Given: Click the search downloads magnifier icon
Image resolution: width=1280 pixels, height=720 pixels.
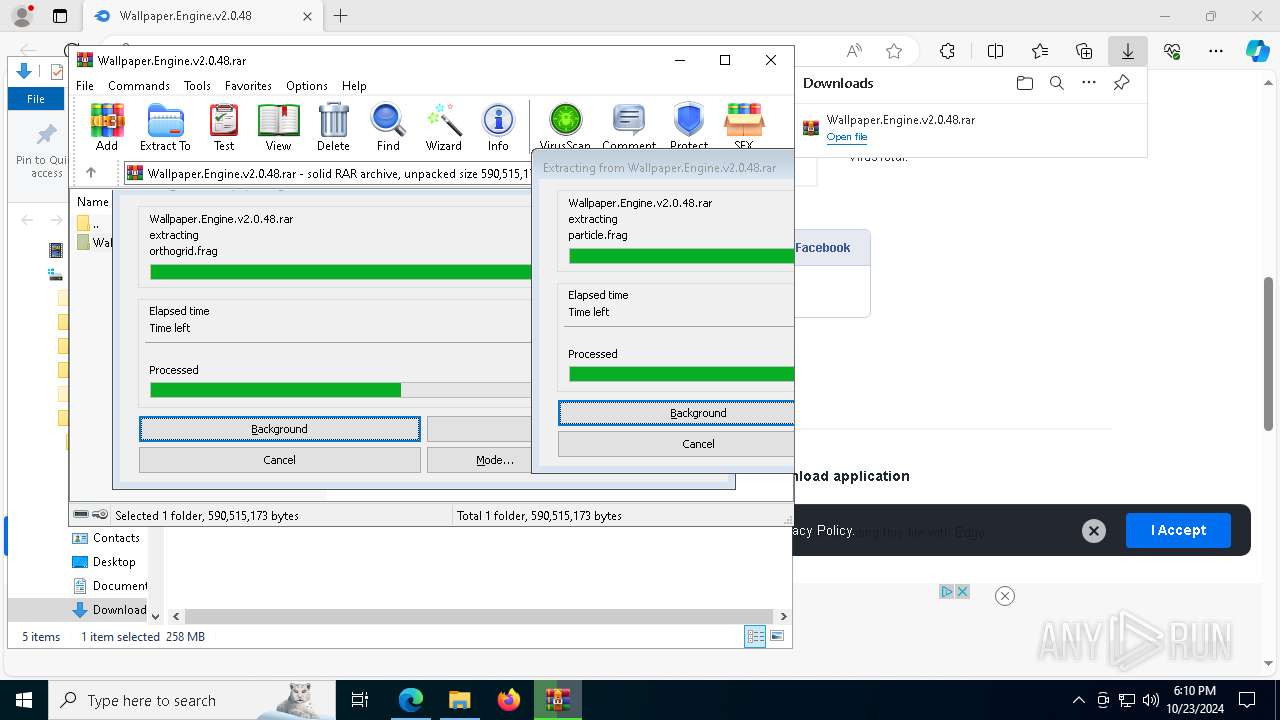Looking at the screenshot, I should pos(1057,83).
